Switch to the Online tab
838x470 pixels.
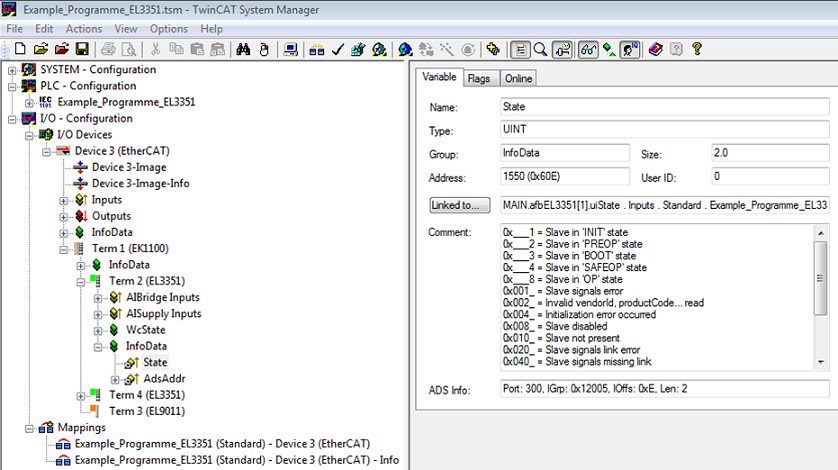(518, 79)
